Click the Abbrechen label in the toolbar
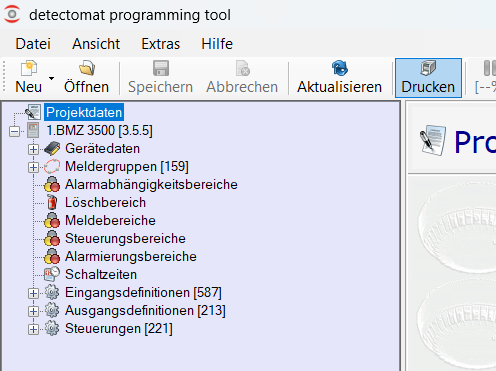This screenshot has height=371, width=496. (242, 87)
